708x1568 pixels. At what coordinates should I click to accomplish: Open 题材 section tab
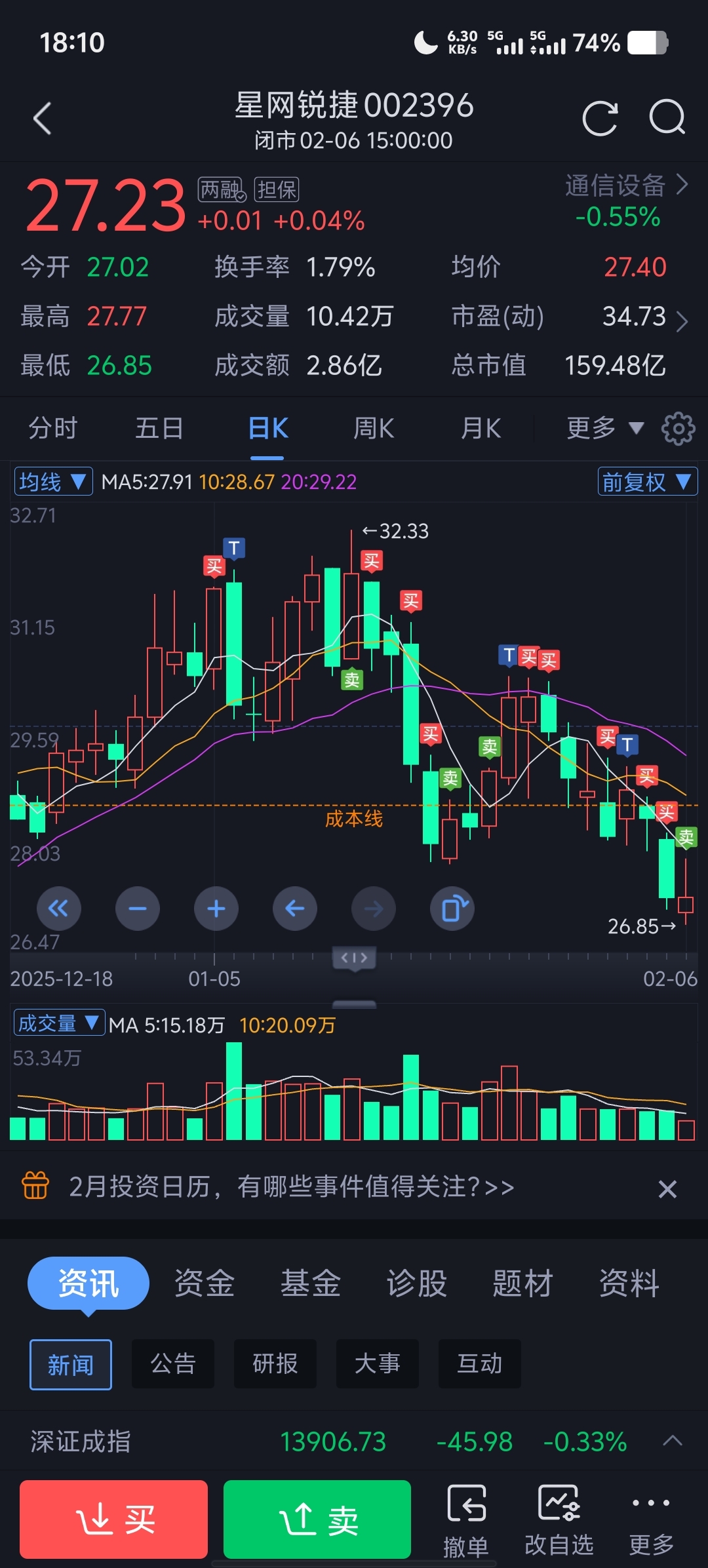(523, 1283)
